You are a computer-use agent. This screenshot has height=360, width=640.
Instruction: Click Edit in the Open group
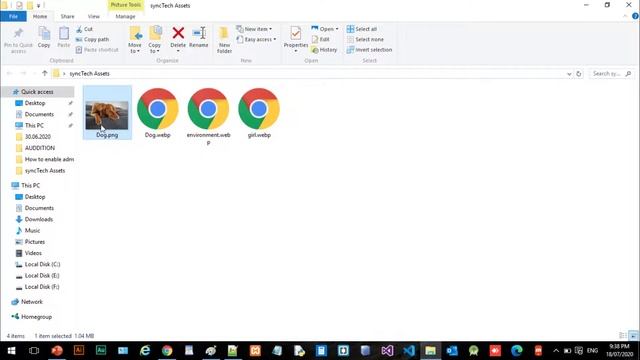(320, 39)
